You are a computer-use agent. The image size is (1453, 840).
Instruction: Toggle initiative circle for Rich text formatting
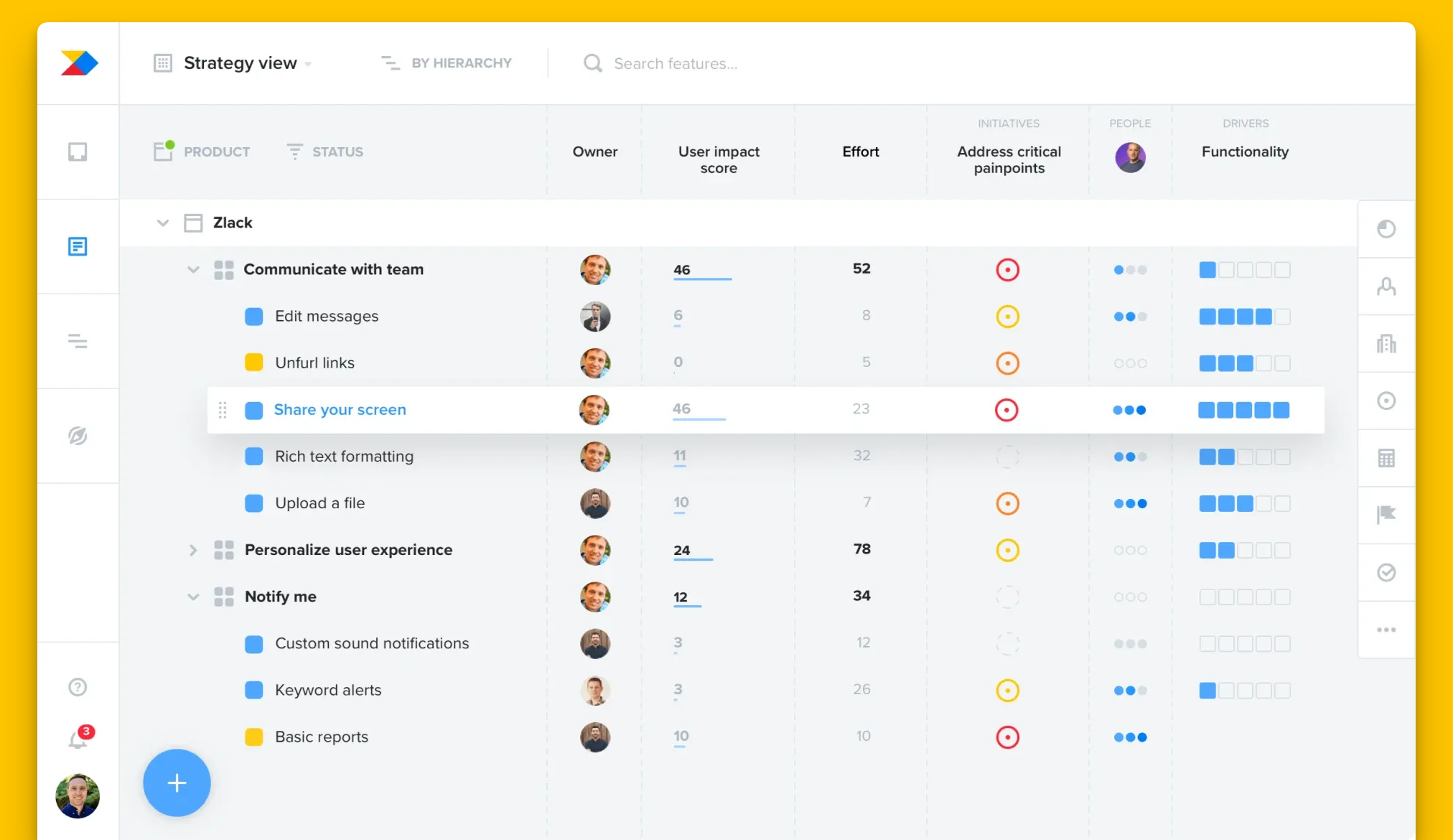point(1007,457)
